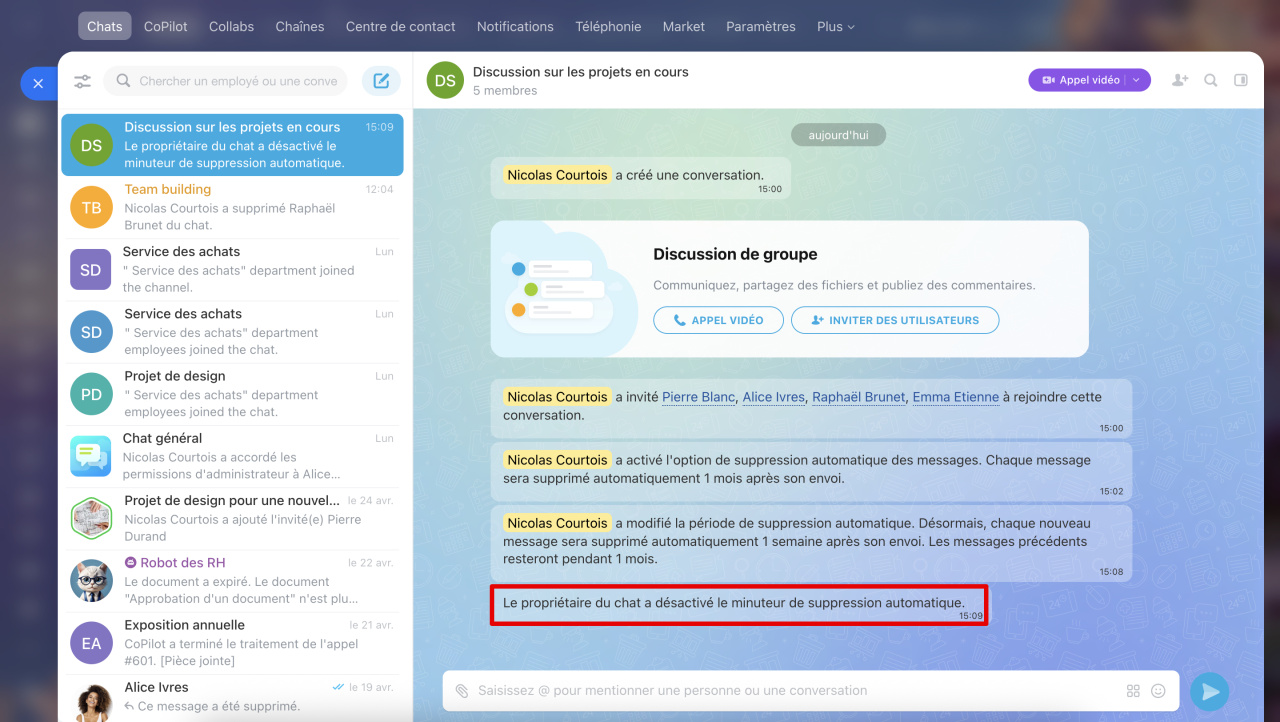Click the message about désactivé le minuteur
The image size is (1280, 722).
(x=739, y=606)
